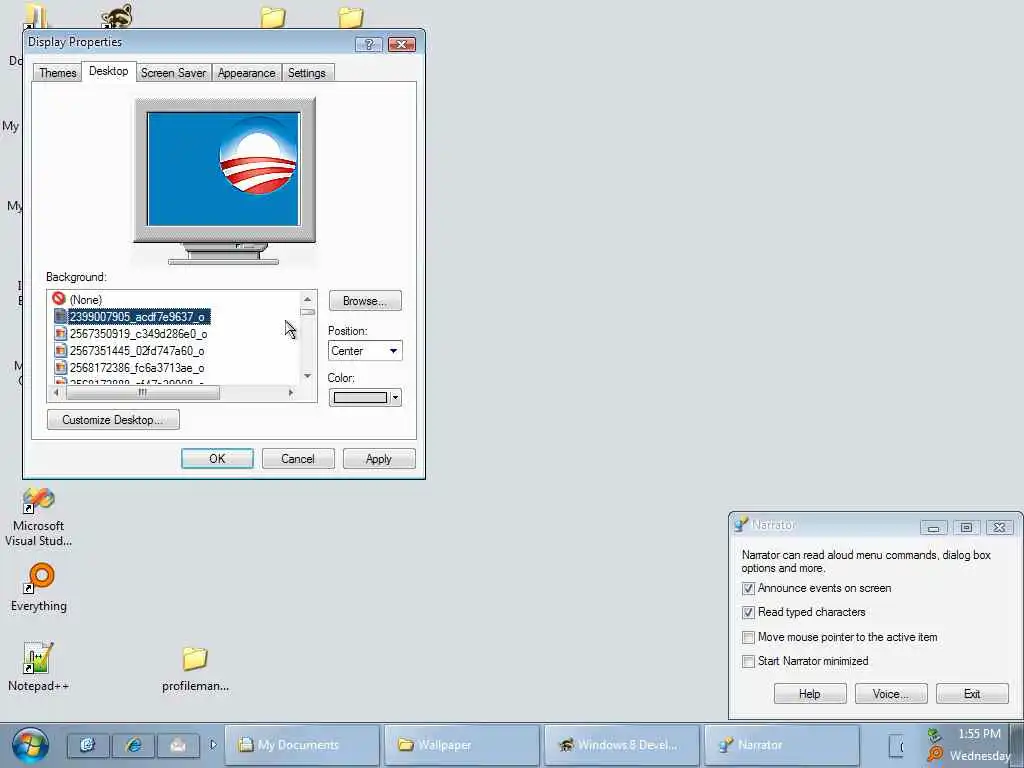Click the horizontal scrollbar thumb in background list
1024x768 pixels.
[x=142, y=392]
